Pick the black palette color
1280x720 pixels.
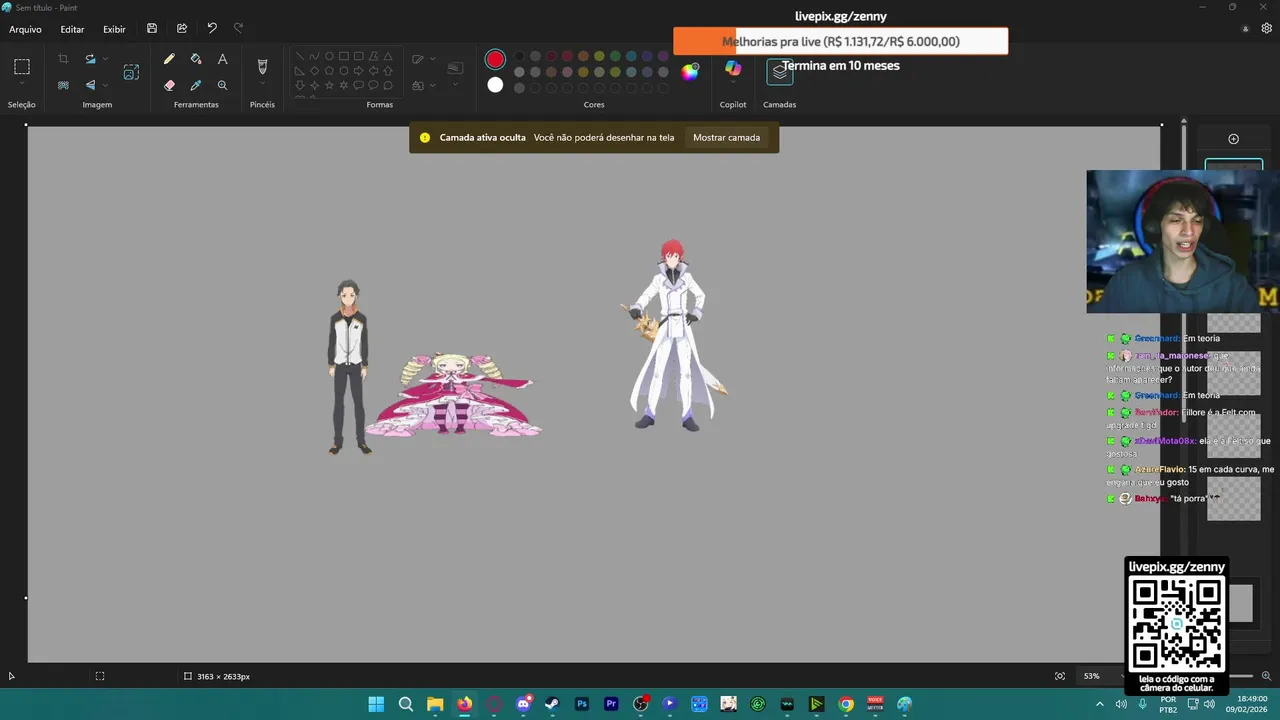[x=519, y=56]
